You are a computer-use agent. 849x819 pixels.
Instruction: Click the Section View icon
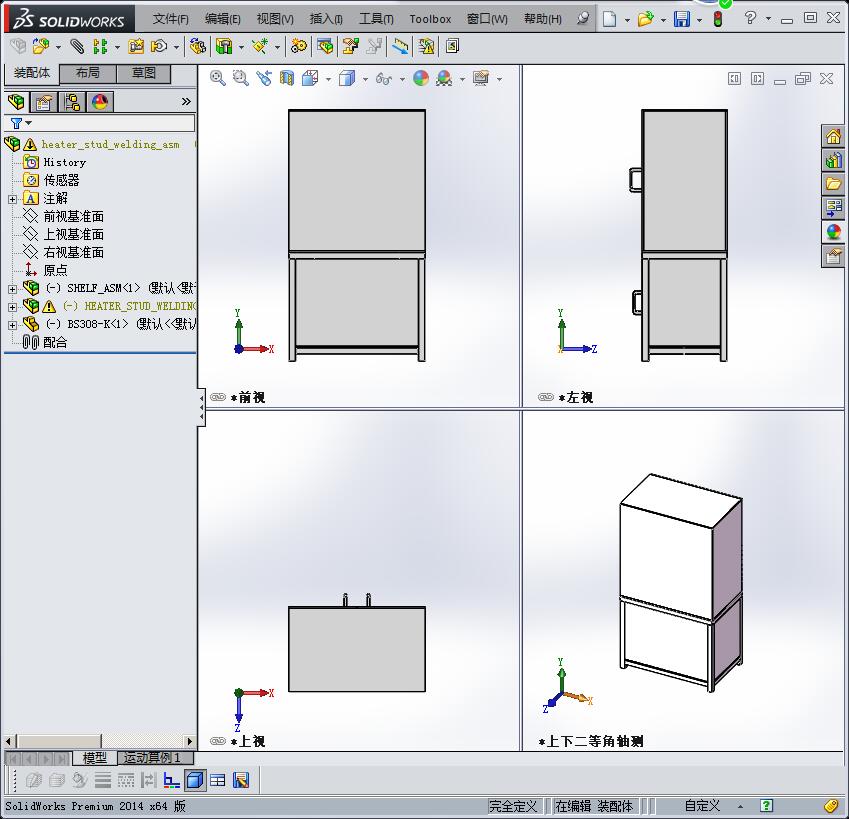pos(287,78)
